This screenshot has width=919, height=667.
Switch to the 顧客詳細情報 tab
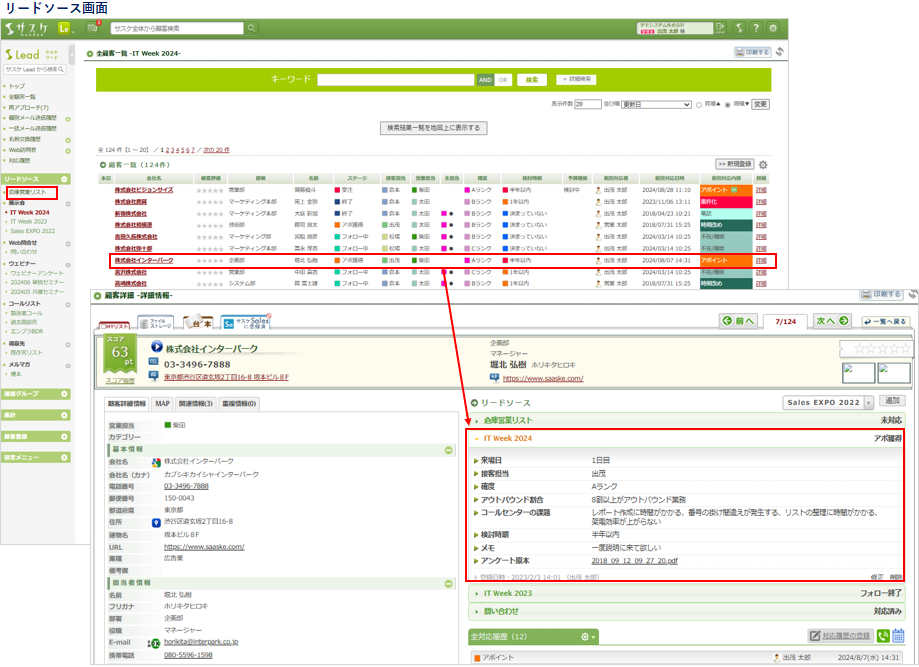[127, 404]
